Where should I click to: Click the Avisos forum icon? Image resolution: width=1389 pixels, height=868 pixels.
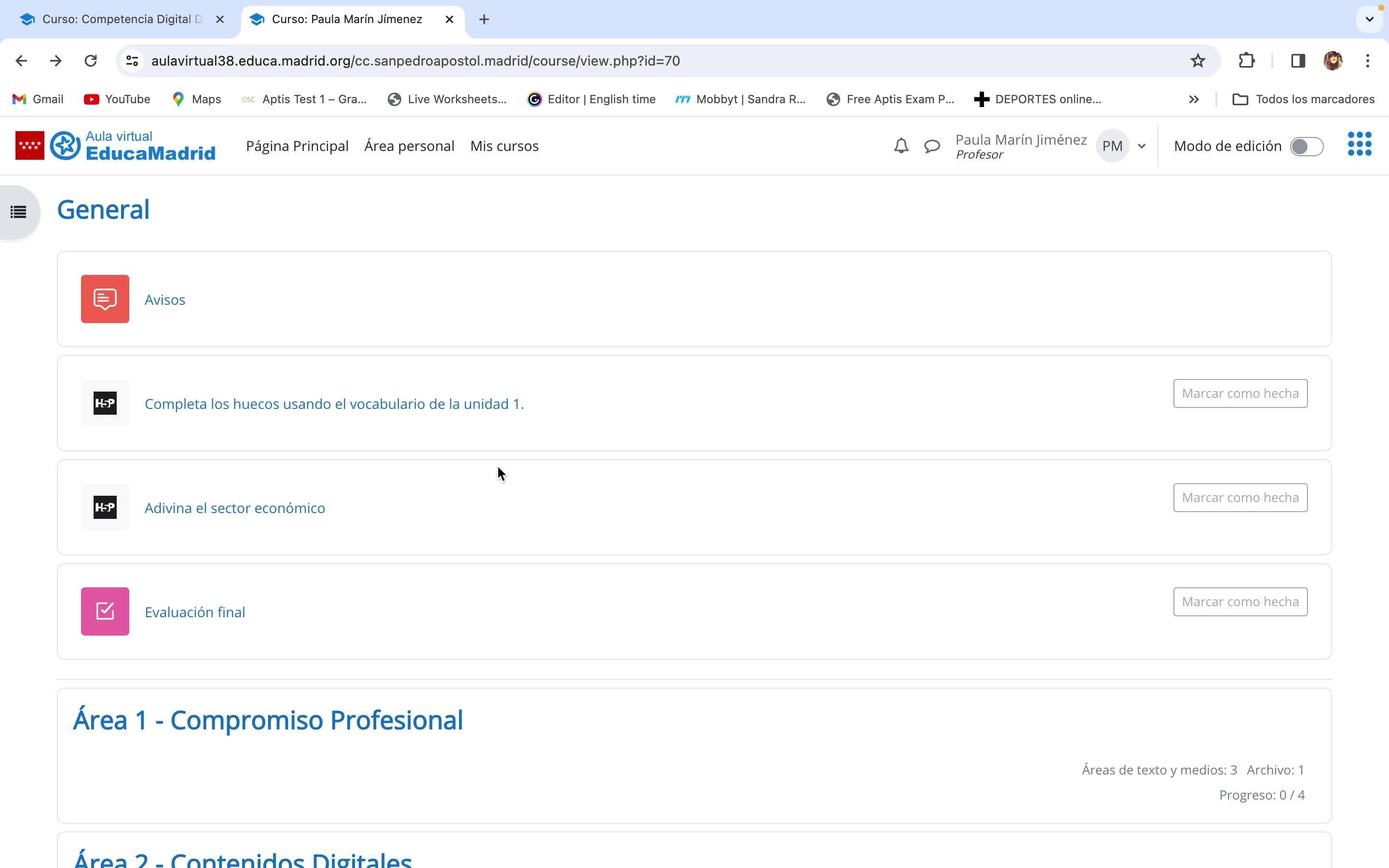(105, 299)
